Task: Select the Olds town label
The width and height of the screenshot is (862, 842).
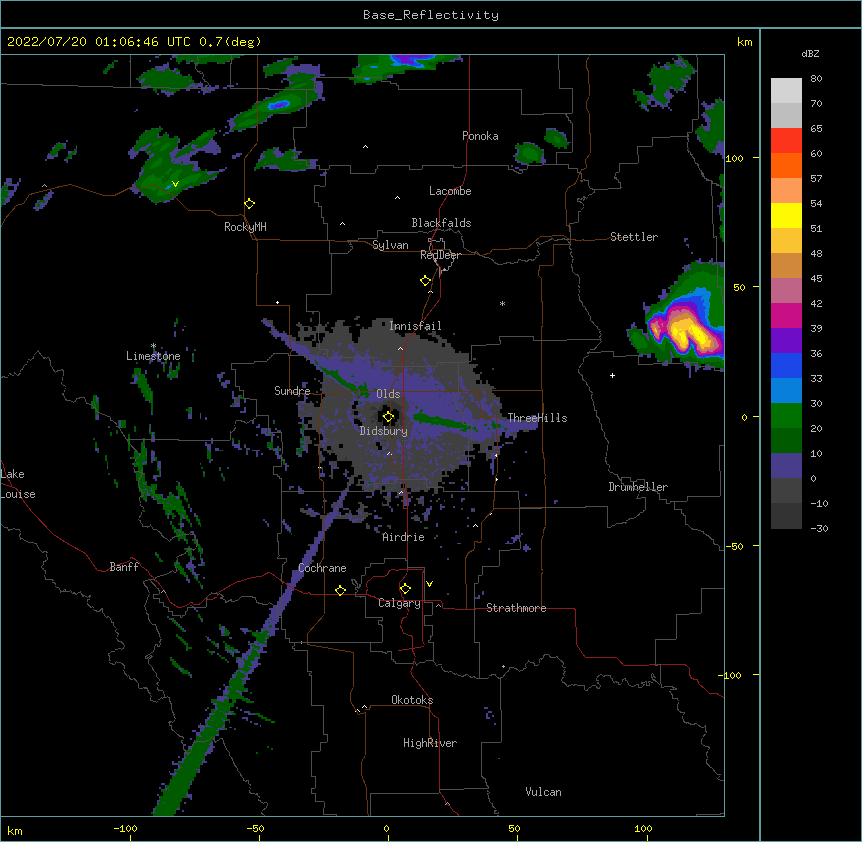Action: pyautogui.click(x=388, y=394)
